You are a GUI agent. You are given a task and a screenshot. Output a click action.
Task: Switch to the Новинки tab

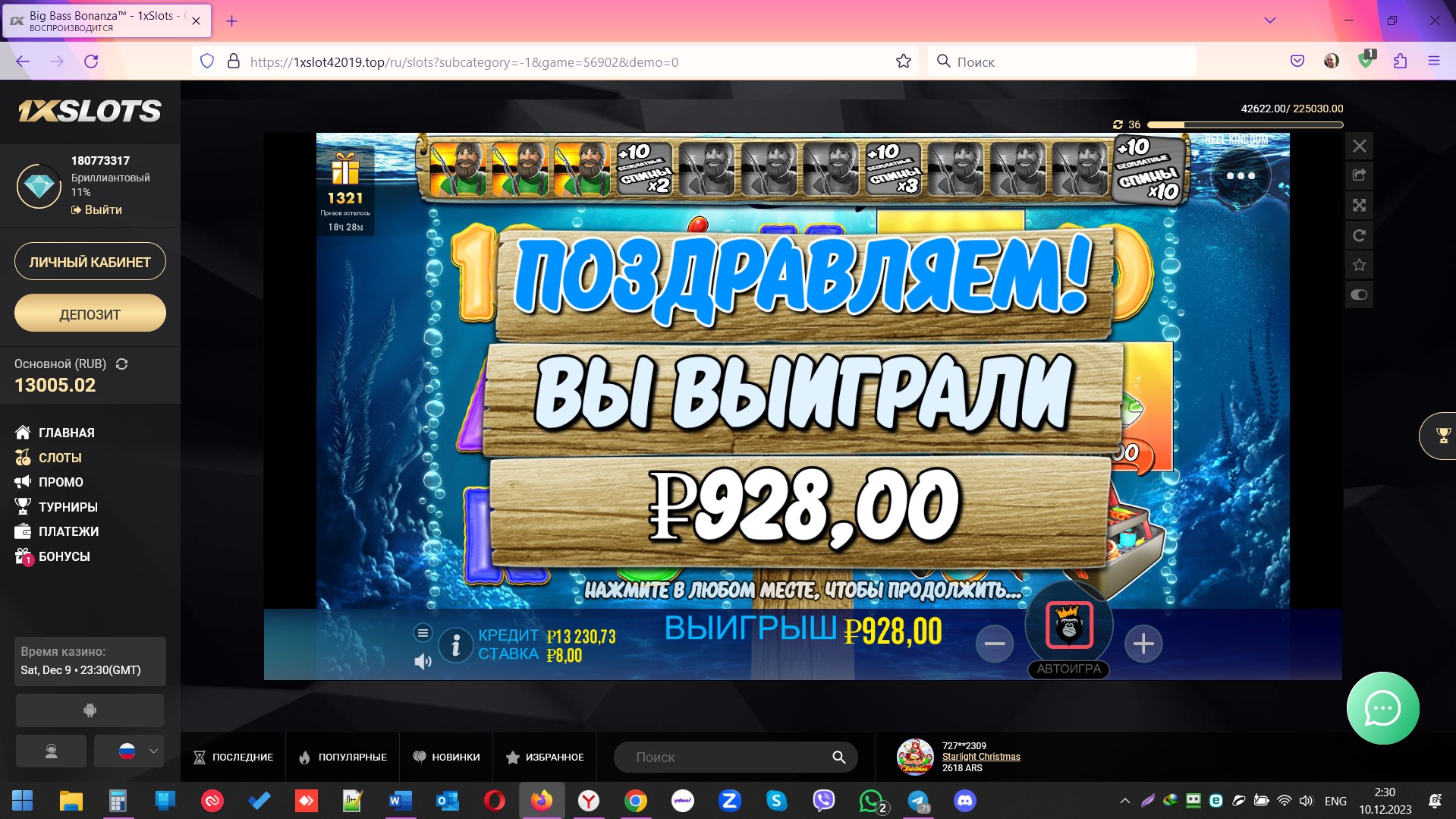(446, 757)
